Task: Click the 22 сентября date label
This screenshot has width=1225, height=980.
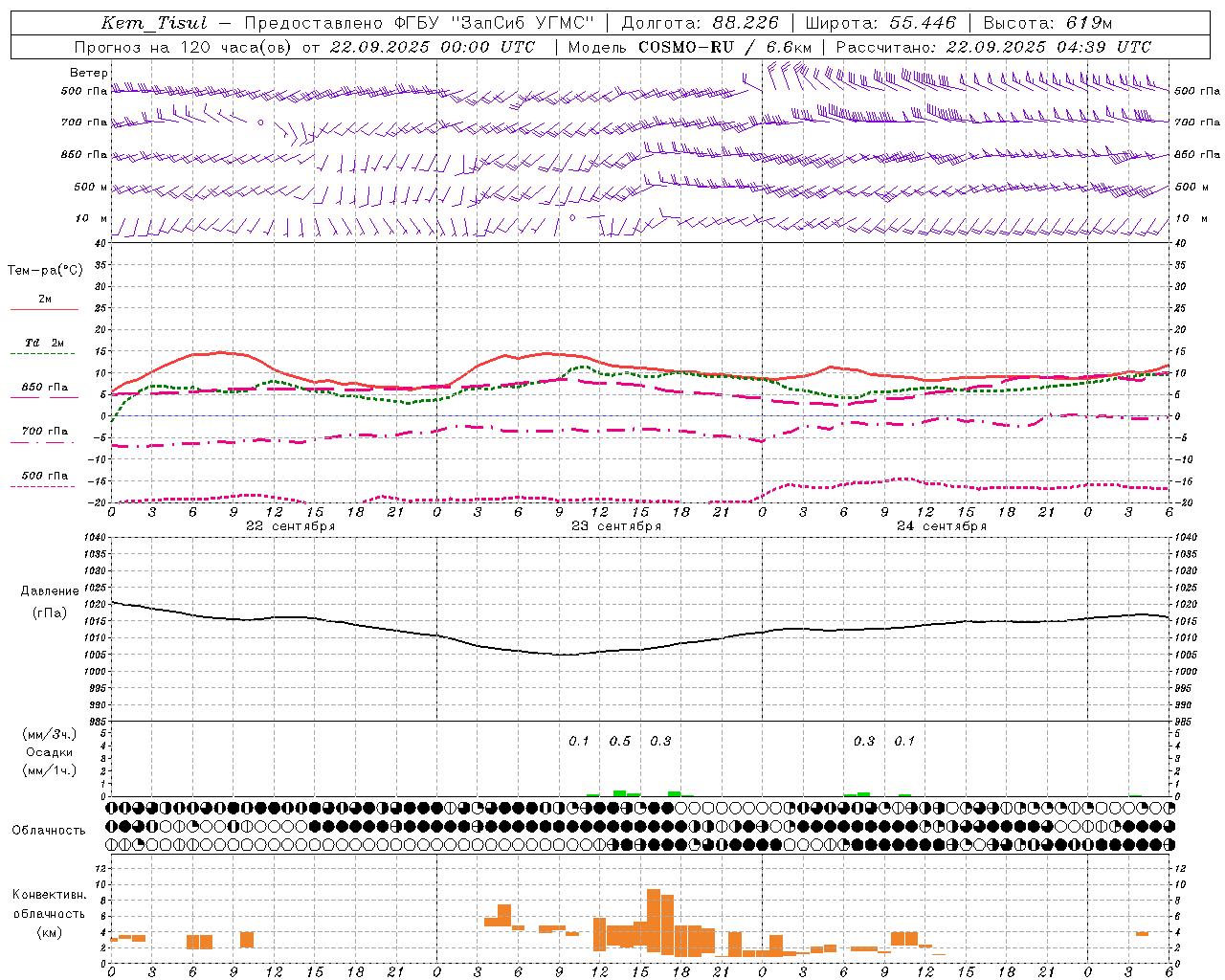Action: (x=290, y=526)
